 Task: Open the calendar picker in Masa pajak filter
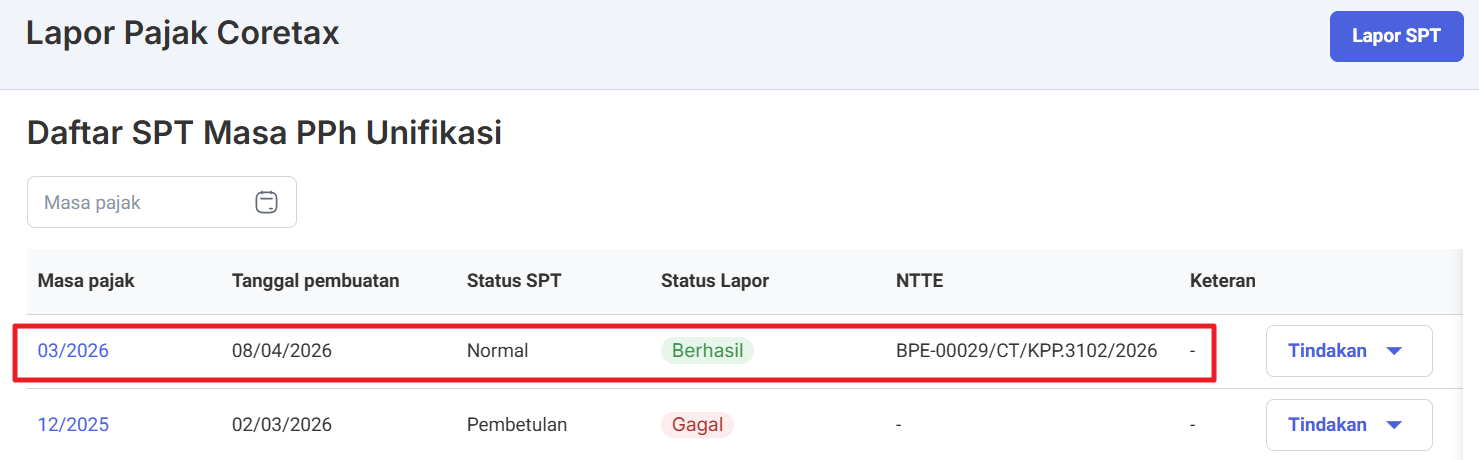point(266,202)
